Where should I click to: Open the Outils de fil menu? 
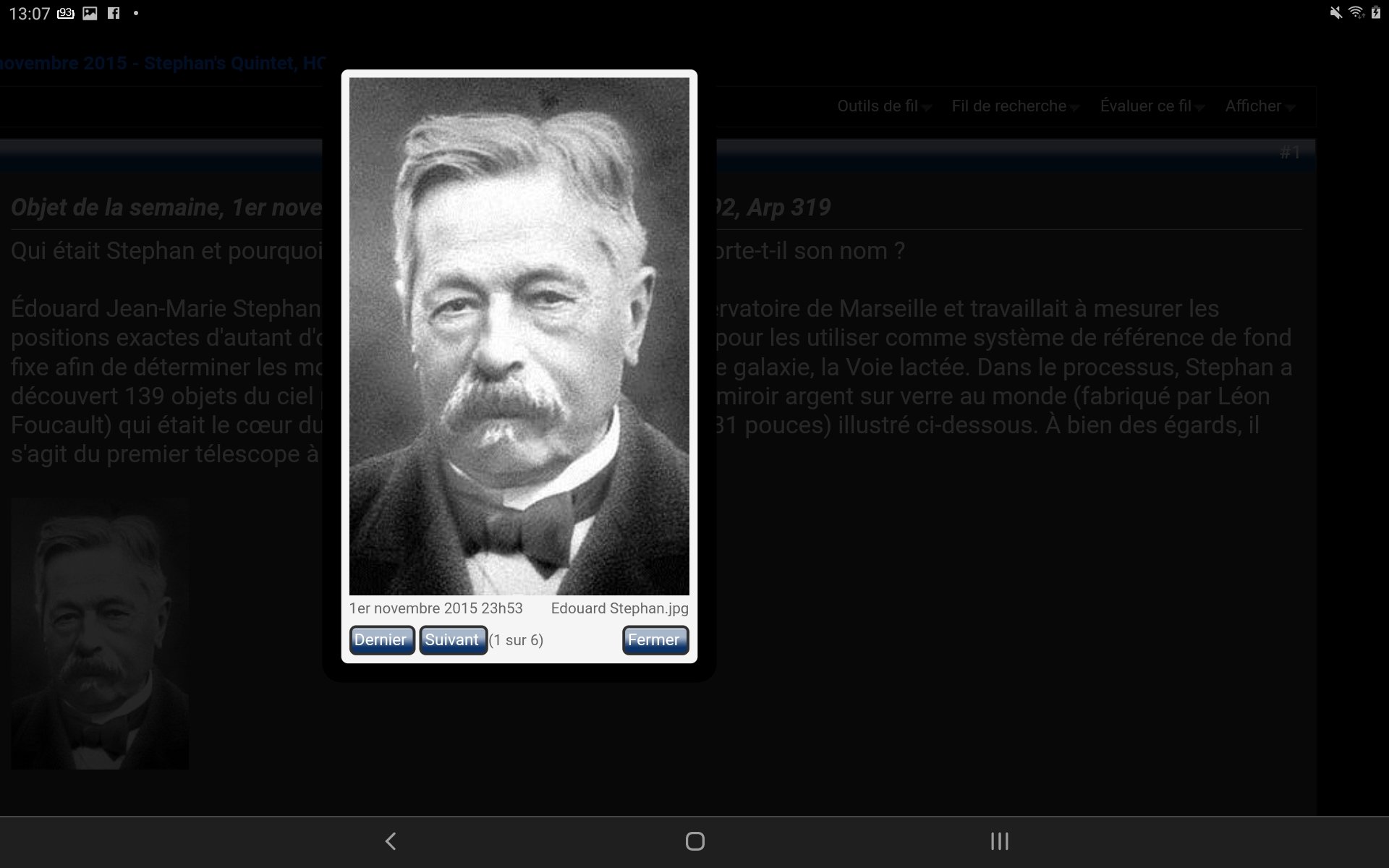point(884,106)
